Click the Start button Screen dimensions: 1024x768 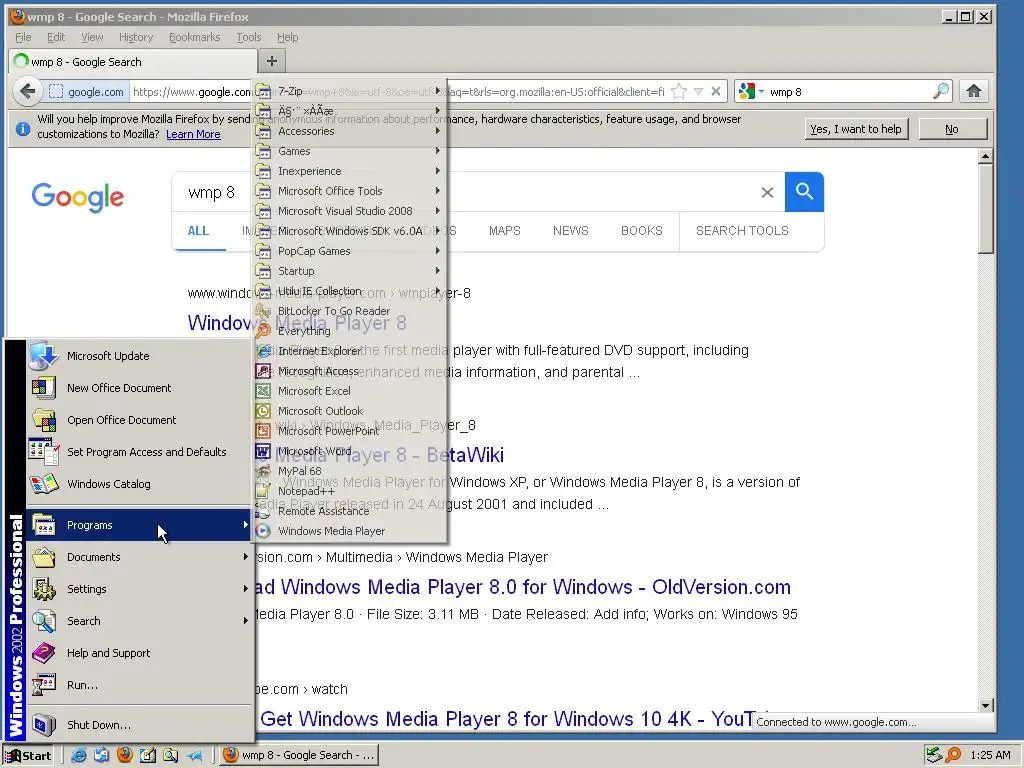[x=29, y=756]
